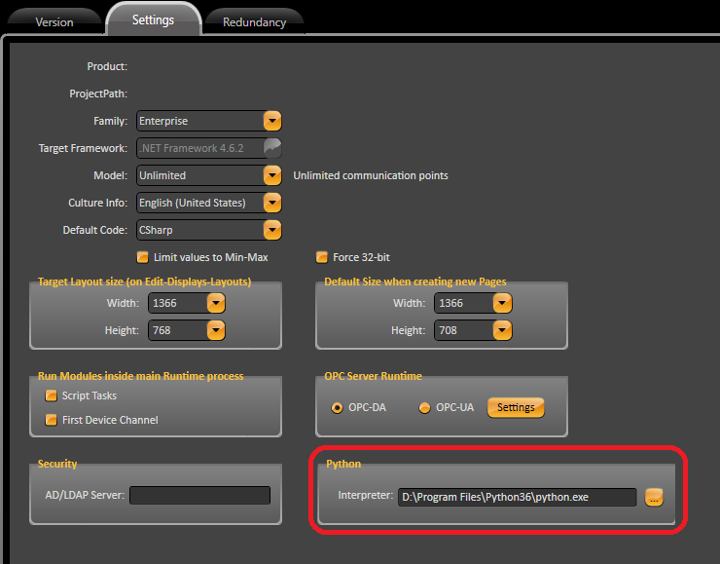This screenshot has width=720, height=564.
Task: Click the AD/LDAP Server input field
Action: tap(200, 495)
